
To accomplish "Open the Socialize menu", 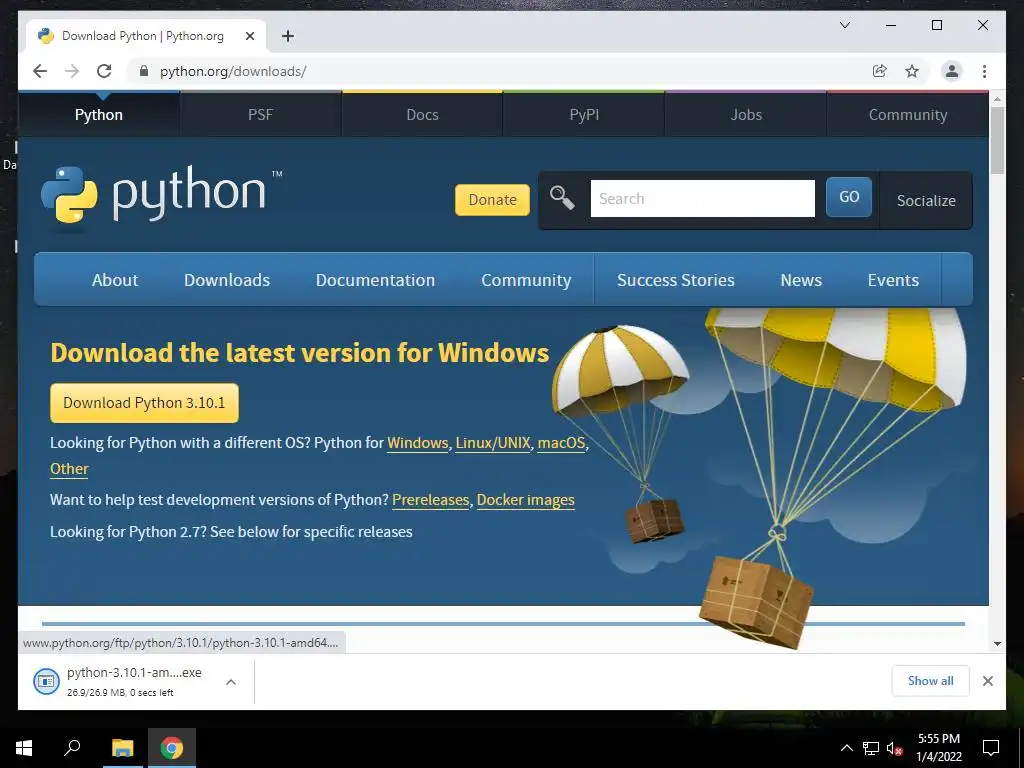I will click(x=926, y=200).
